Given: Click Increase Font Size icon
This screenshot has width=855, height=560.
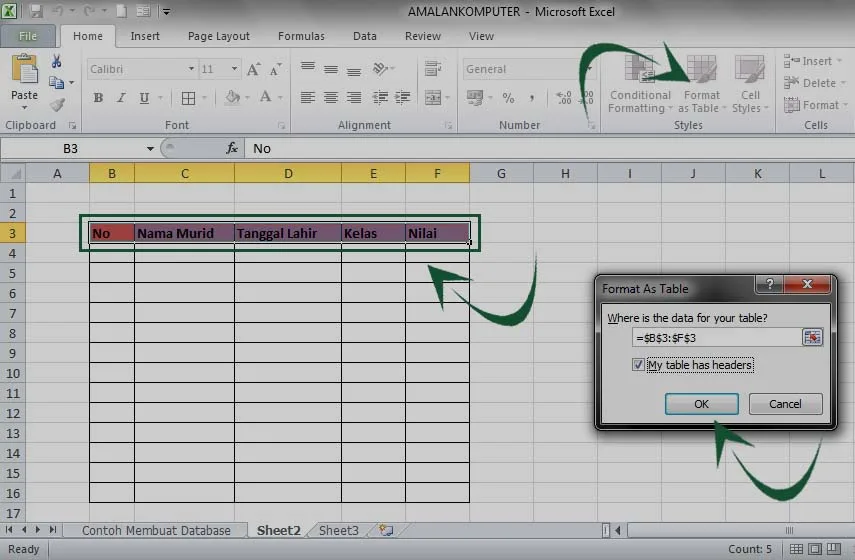Looking at the screenshot, I should pyautogui.click(x=253, y=69).
